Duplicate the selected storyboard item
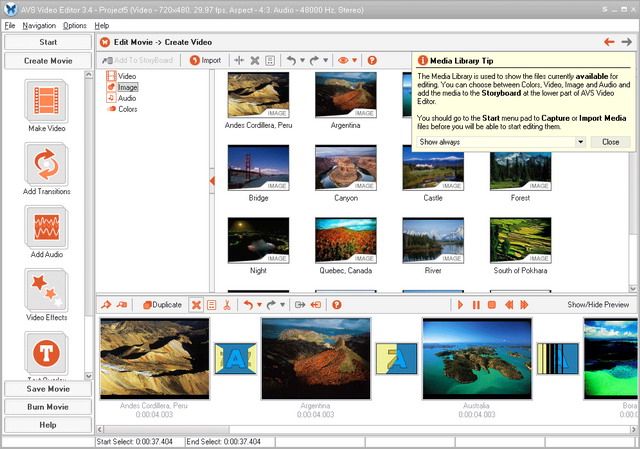Screen dimensions: 640x449 click(x=162, y=305)
